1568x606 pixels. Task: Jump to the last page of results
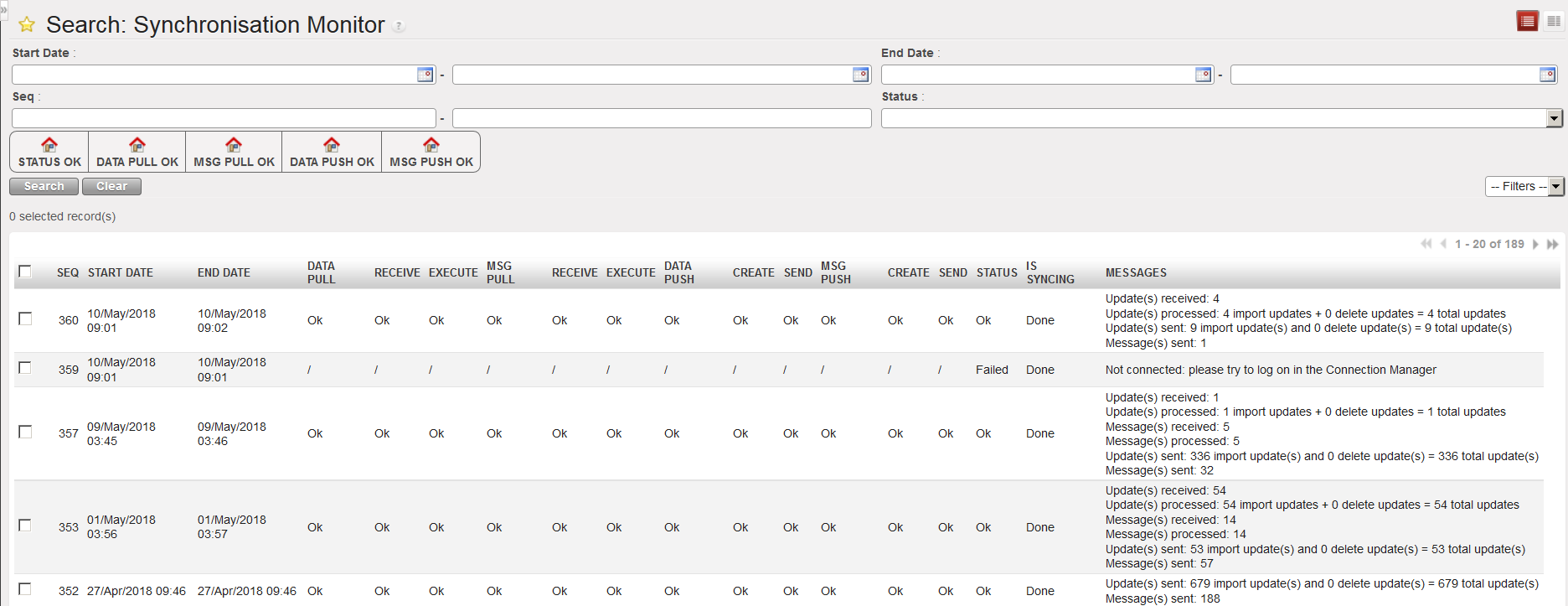(1552, 244)
